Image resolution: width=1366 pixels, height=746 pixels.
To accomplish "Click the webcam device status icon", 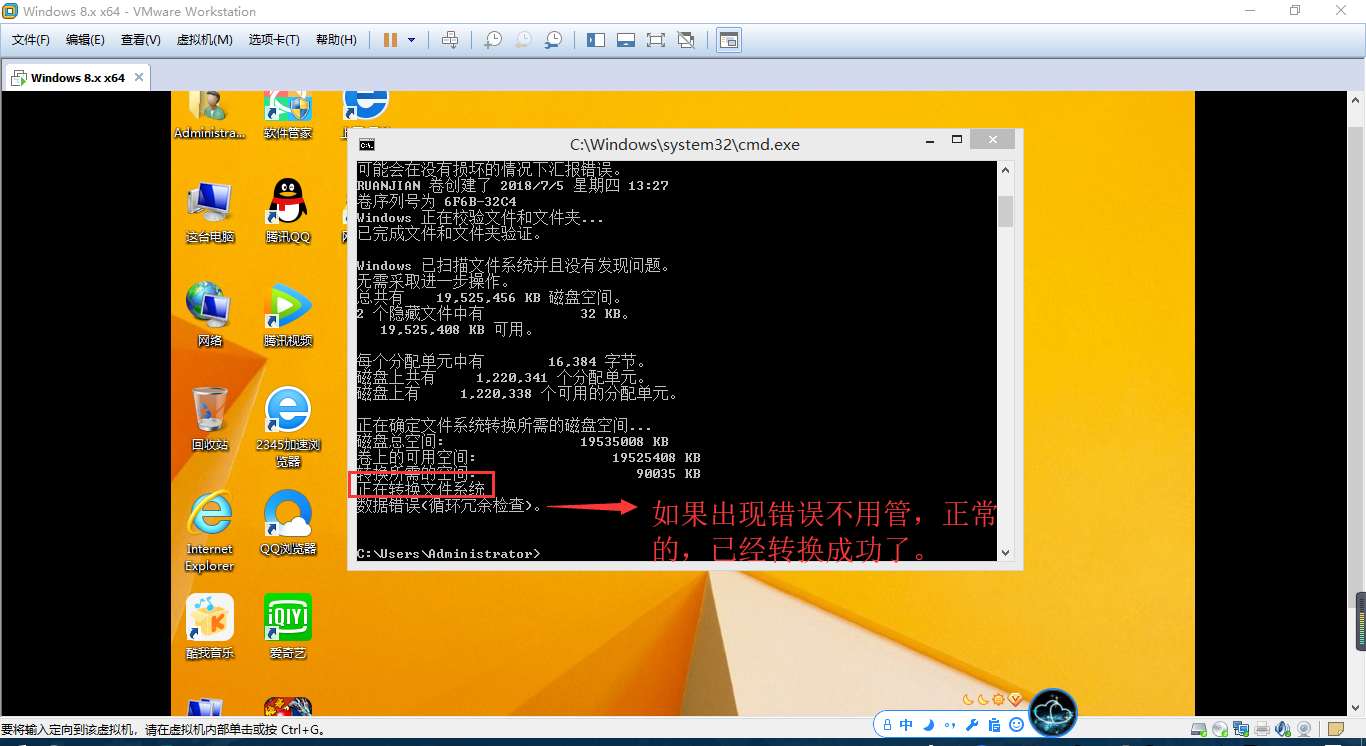I will point(1305,729).
